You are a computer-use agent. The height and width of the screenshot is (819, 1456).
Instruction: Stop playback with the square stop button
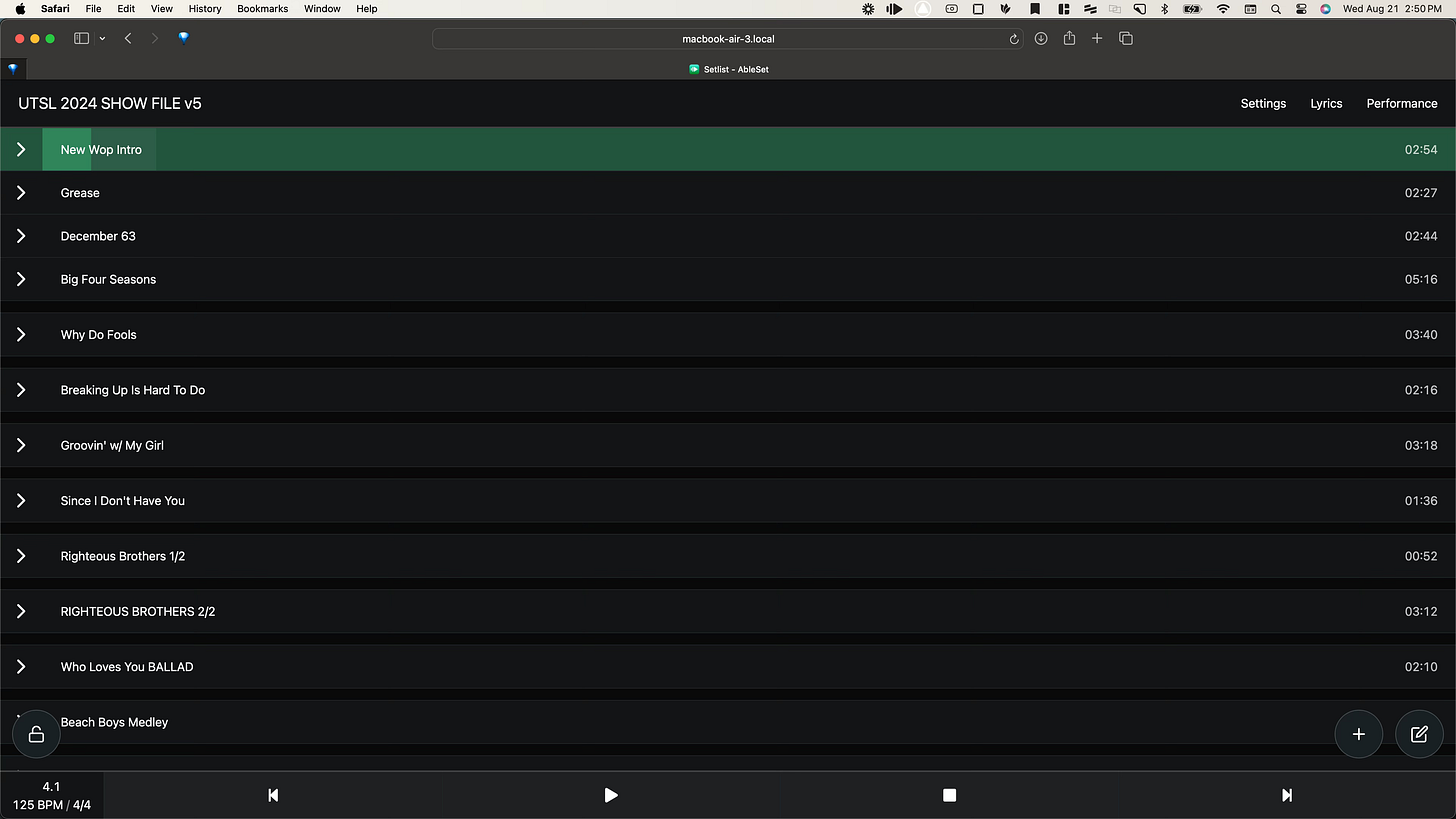click(x=949, y=795)
